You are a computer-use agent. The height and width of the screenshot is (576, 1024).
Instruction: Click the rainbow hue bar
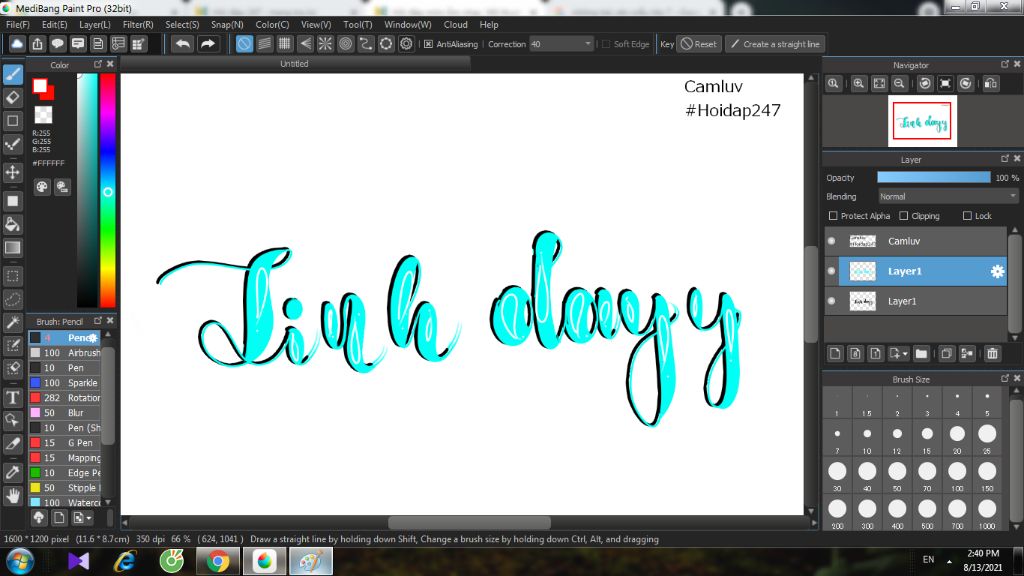(x=108, y=190)
